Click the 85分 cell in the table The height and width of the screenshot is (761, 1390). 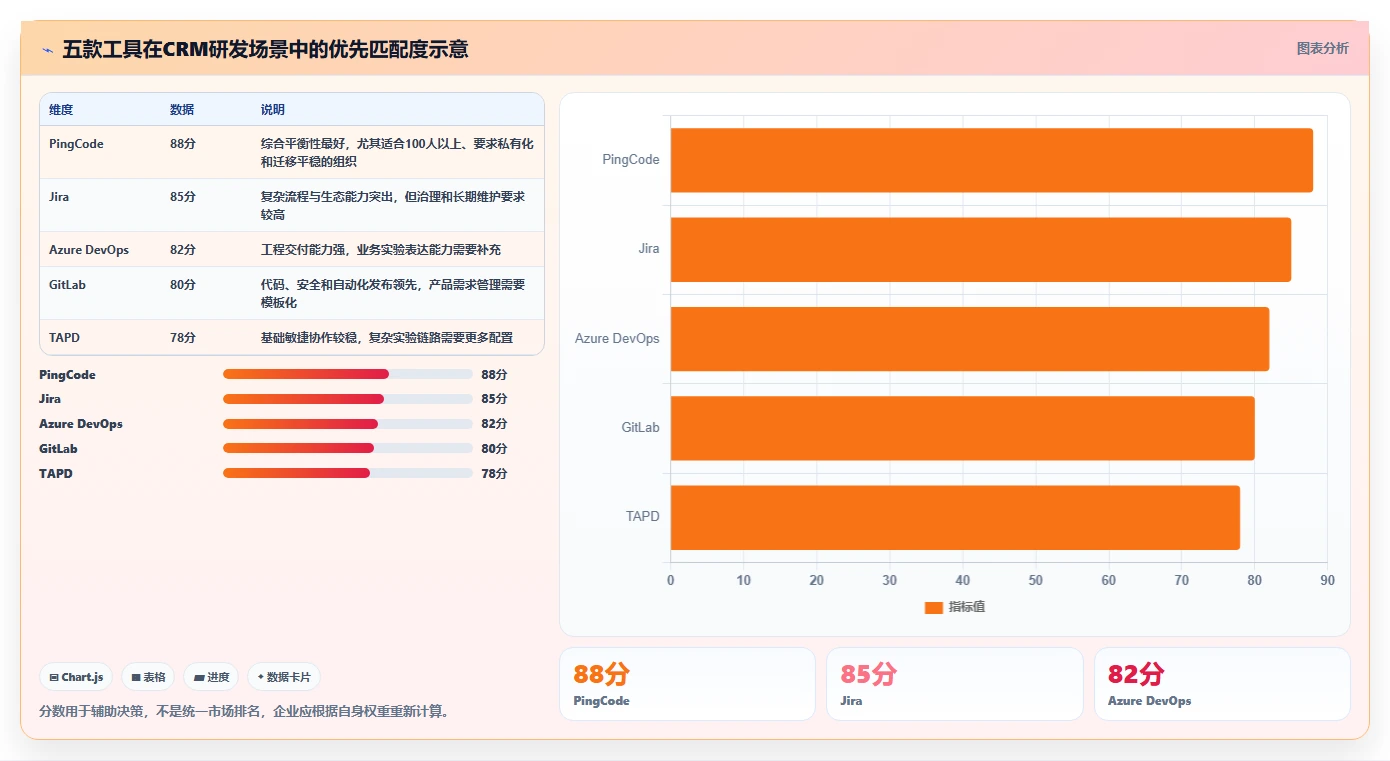point(183,197)
